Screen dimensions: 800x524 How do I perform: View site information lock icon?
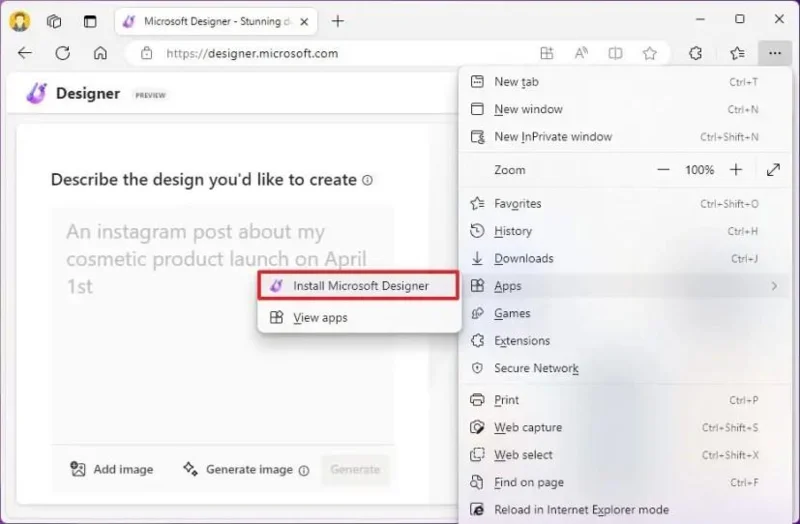147,53
